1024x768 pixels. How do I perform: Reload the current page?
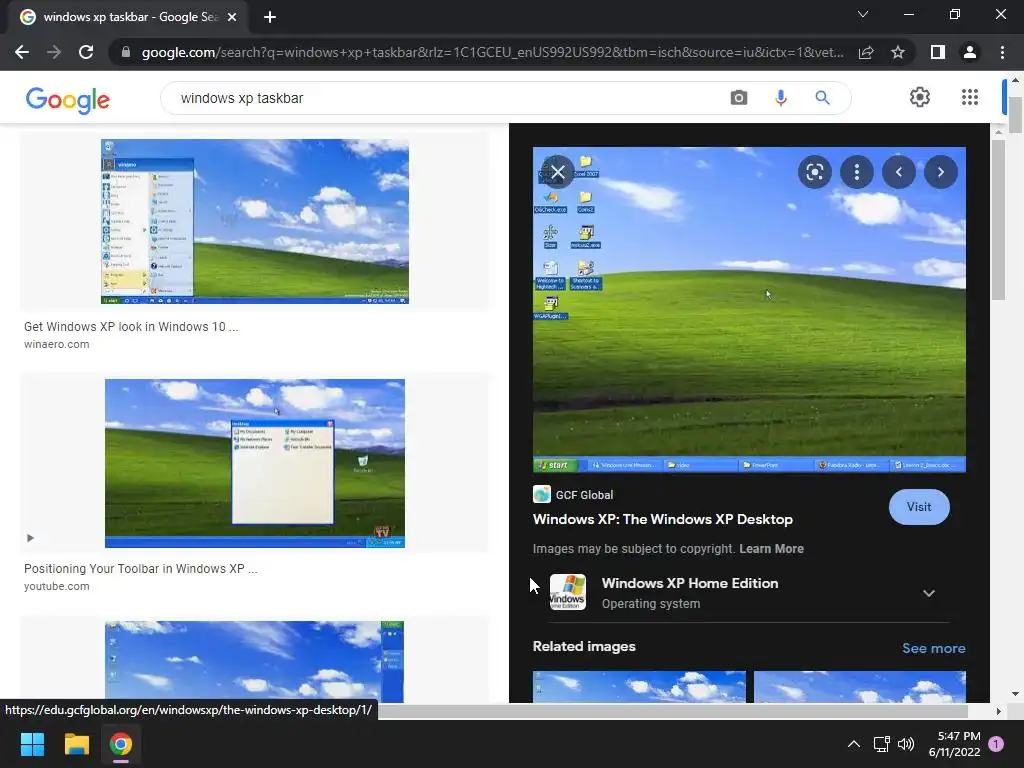tap(86, 52)
